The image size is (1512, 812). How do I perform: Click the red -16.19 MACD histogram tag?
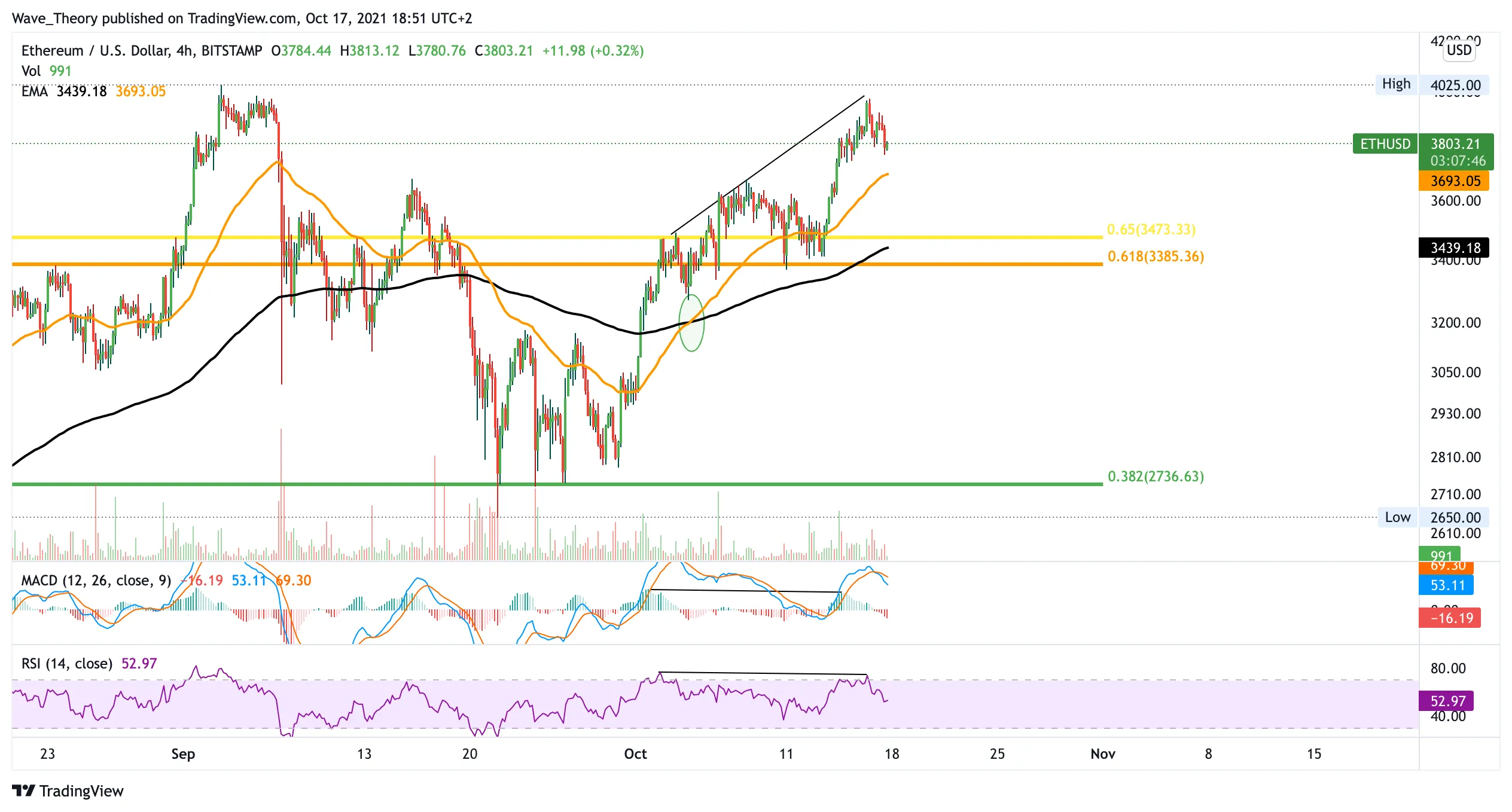click(x=1450, y=618)
